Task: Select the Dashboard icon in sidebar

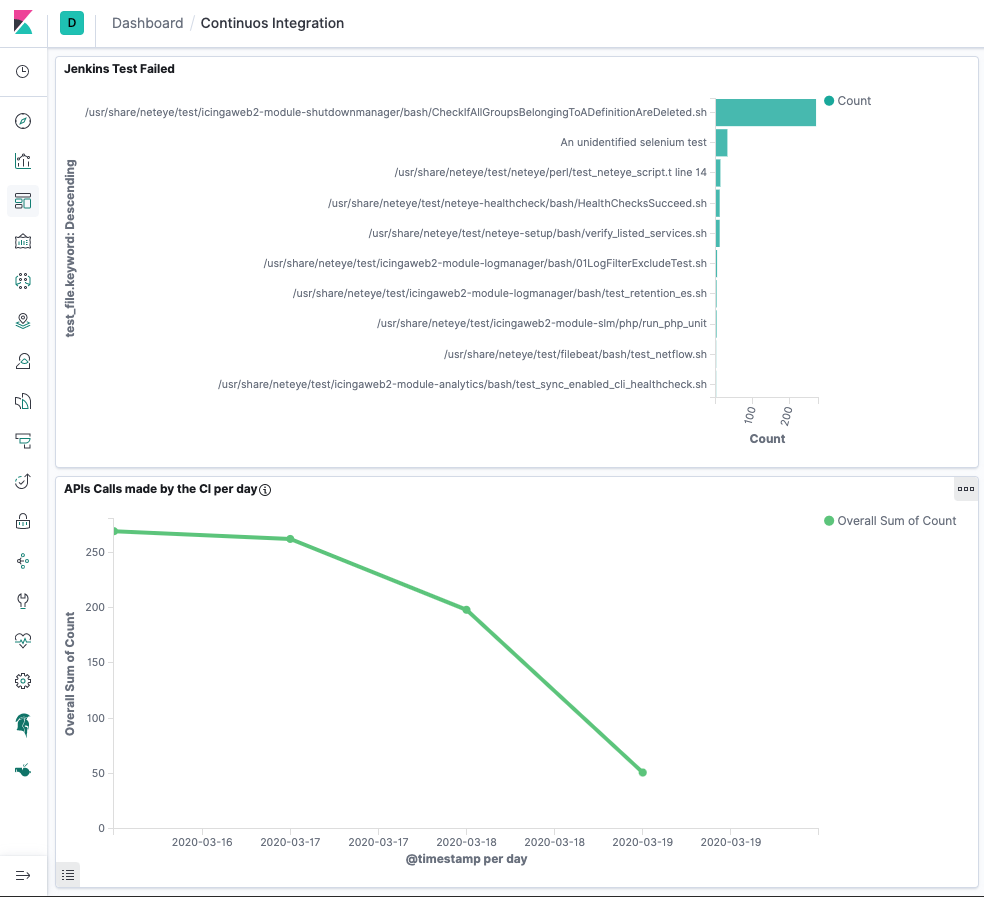Action: tap(23, 201)
